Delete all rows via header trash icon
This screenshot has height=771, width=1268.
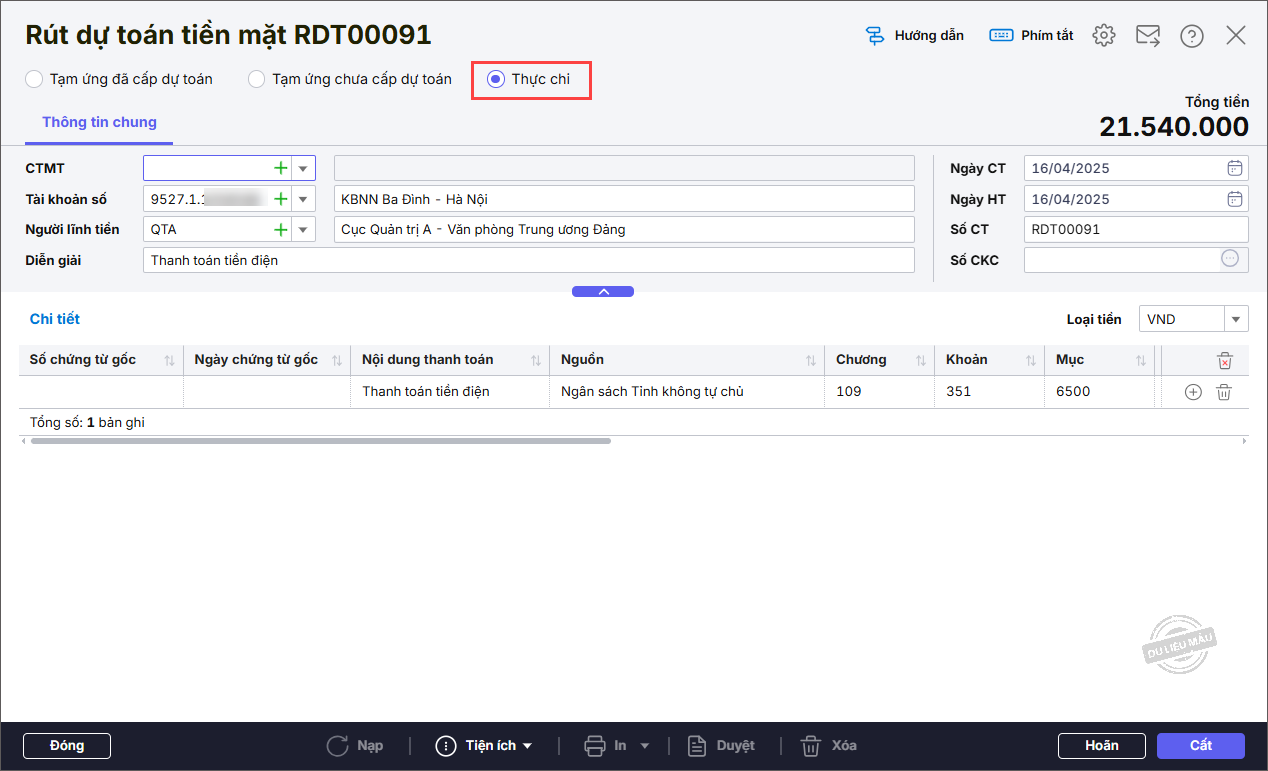pos(1225,361)
